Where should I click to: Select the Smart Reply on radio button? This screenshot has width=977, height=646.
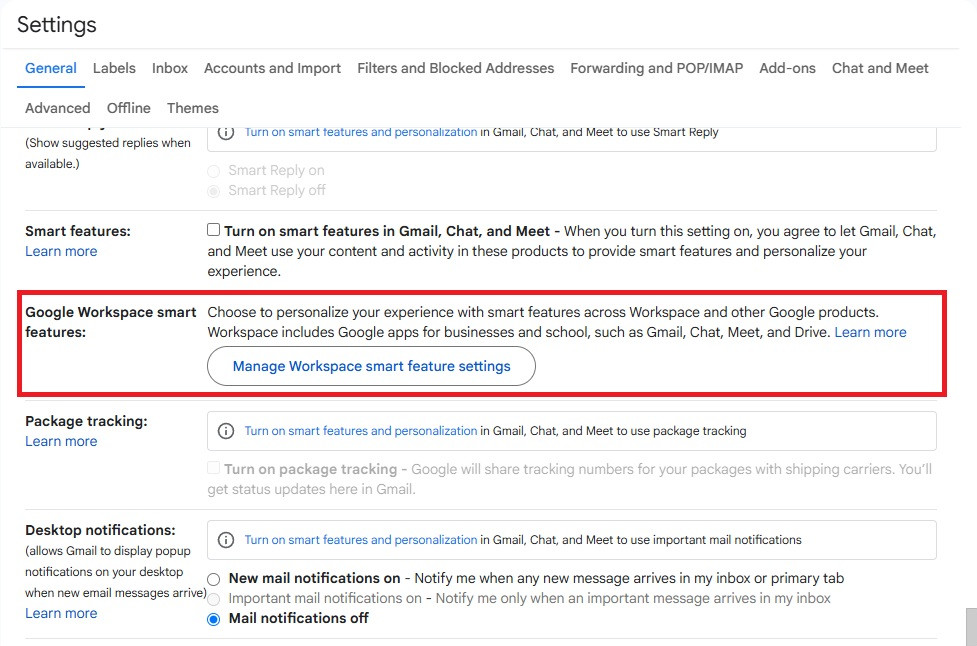(214, 171)
